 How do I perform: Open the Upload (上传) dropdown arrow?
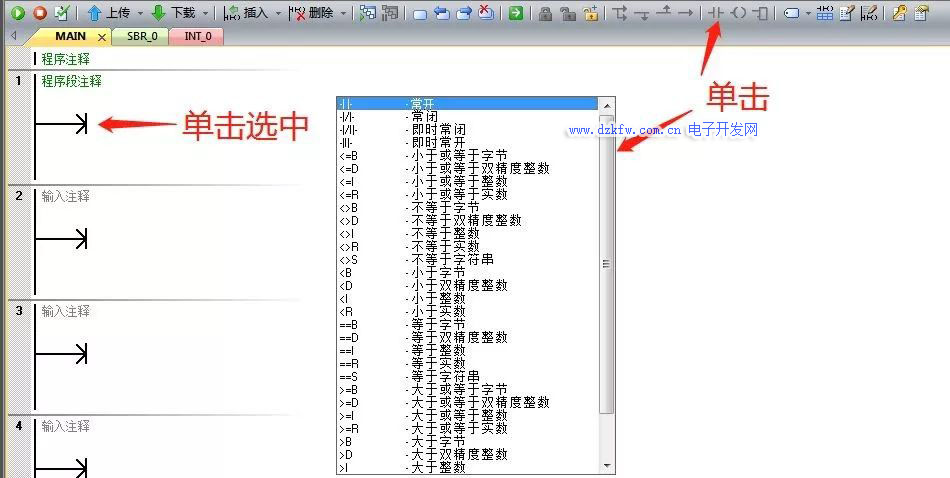[140, 14]
